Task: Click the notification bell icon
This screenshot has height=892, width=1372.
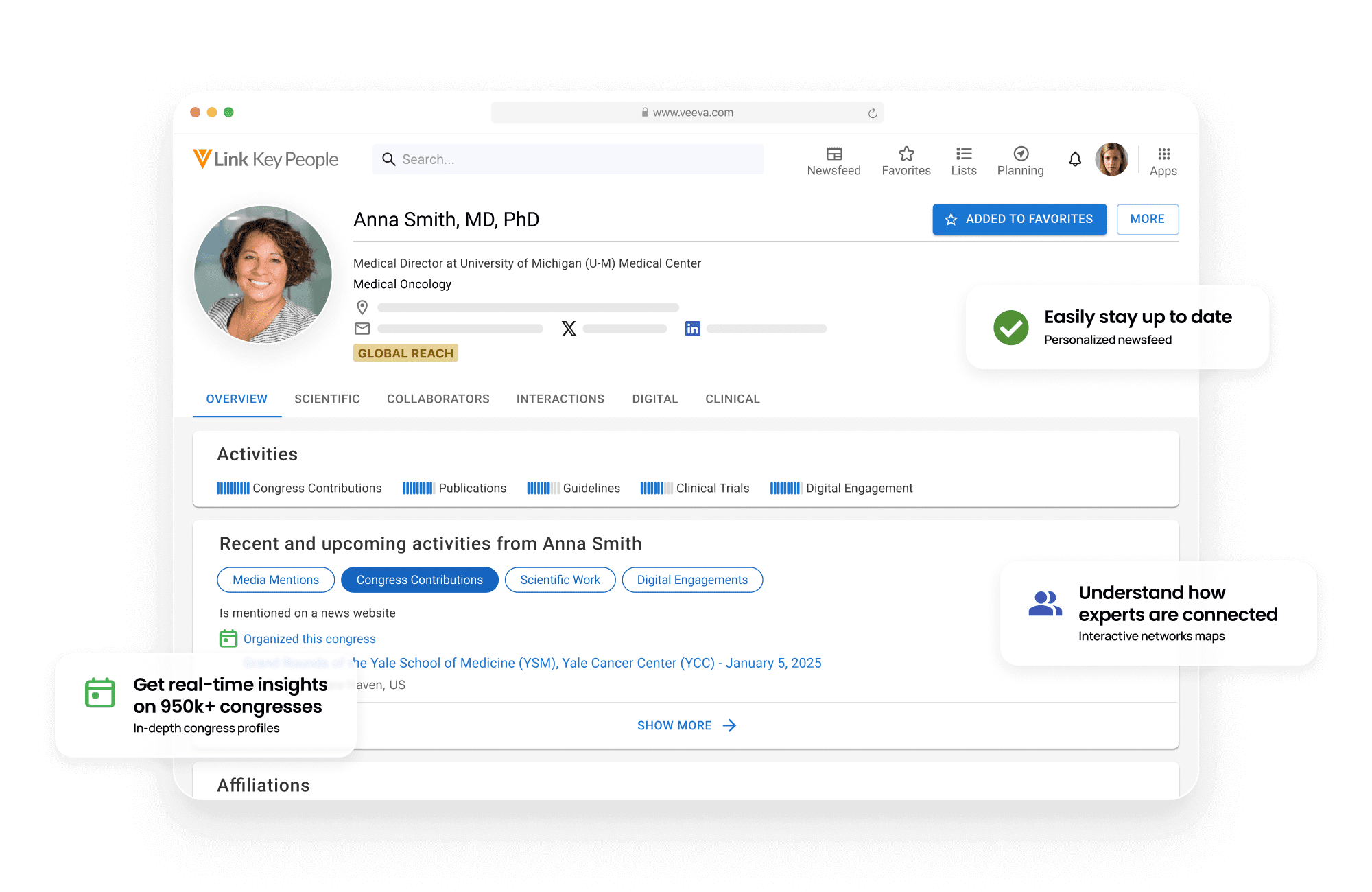Action: [x=1074, y=159]
